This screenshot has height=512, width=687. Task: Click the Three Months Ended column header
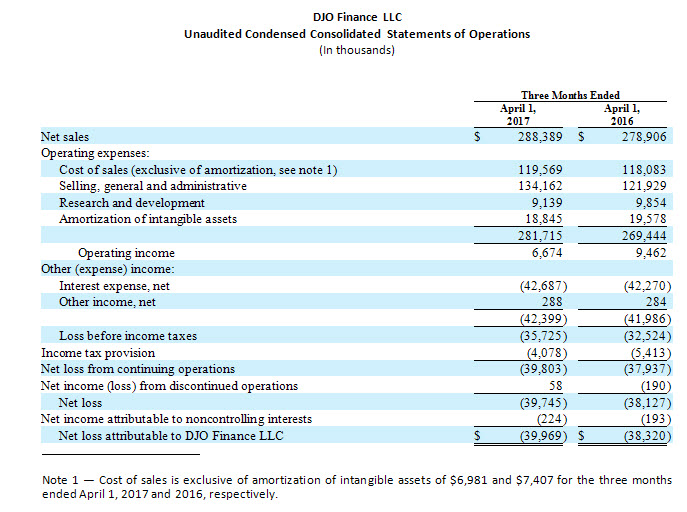(x=570, y=95)
